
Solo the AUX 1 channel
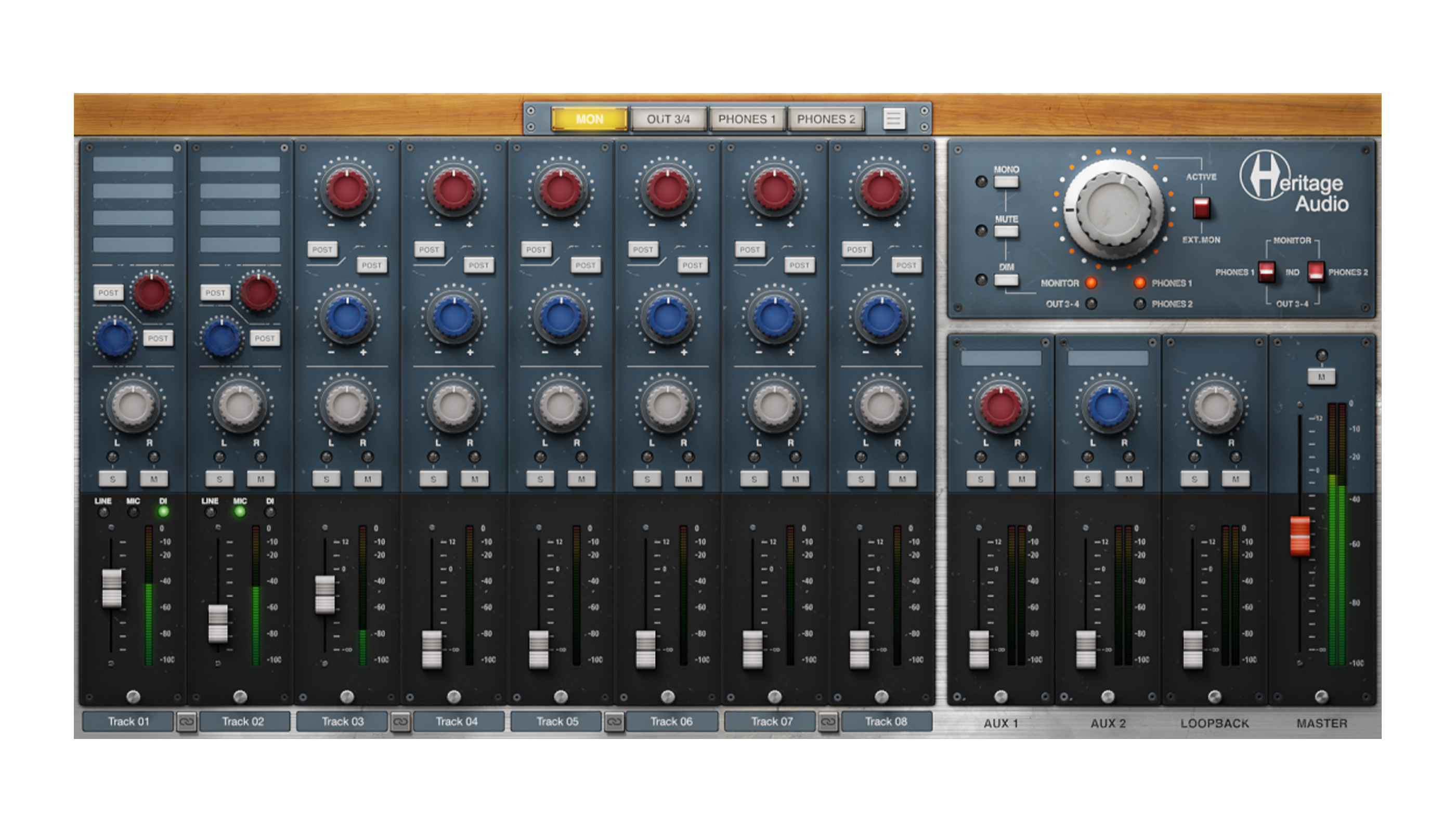981,479
